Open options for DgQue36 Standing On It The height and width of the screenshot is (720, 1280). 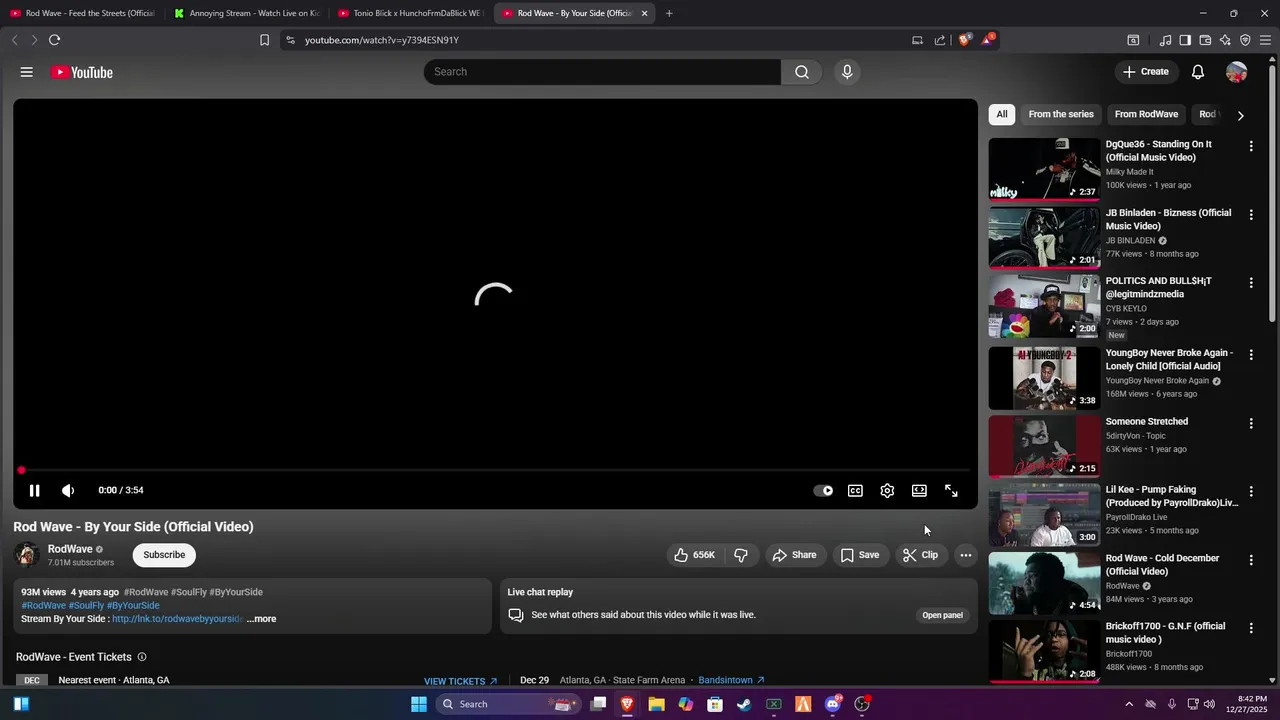click(1251, 146)
